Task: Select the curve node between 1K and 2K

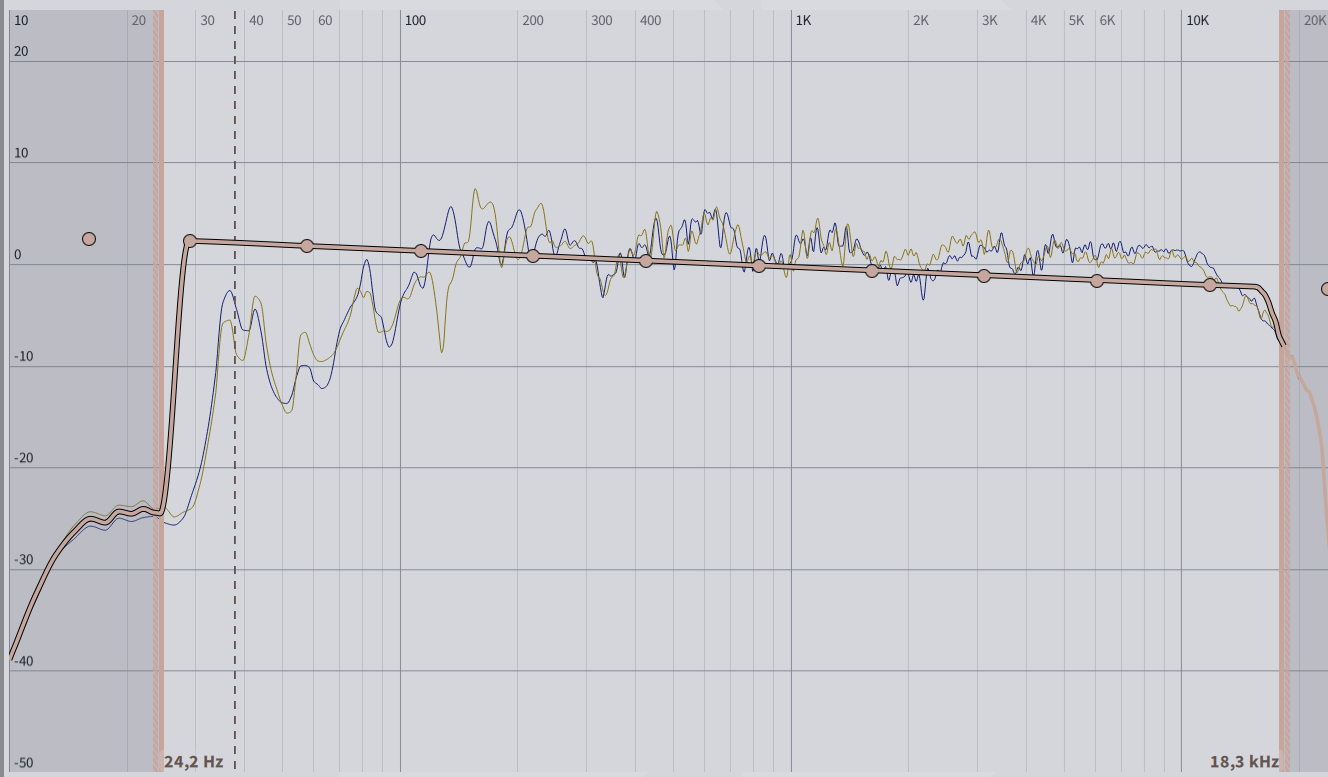Action: 872,271
